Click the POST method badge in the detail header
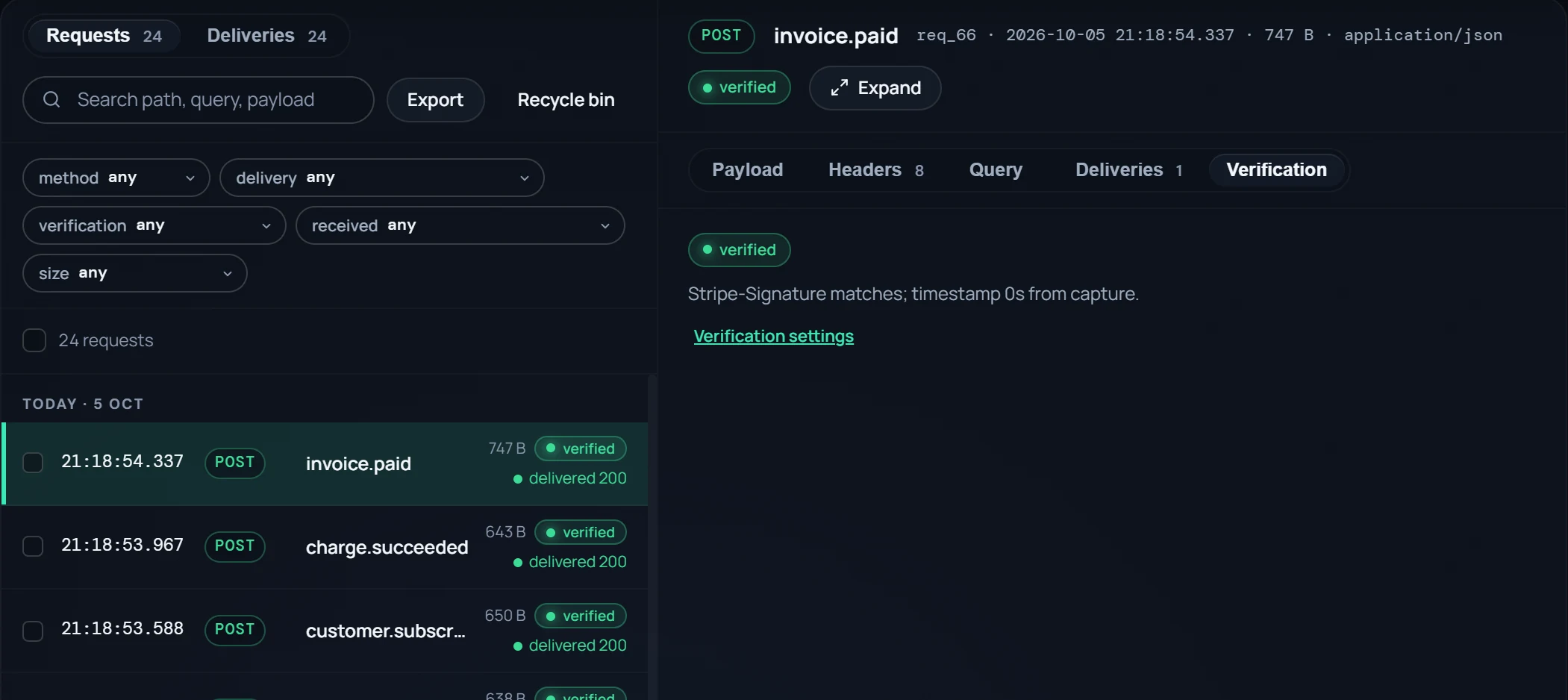The width and height of the screenshot is (1568, 700). click(721, 36)
